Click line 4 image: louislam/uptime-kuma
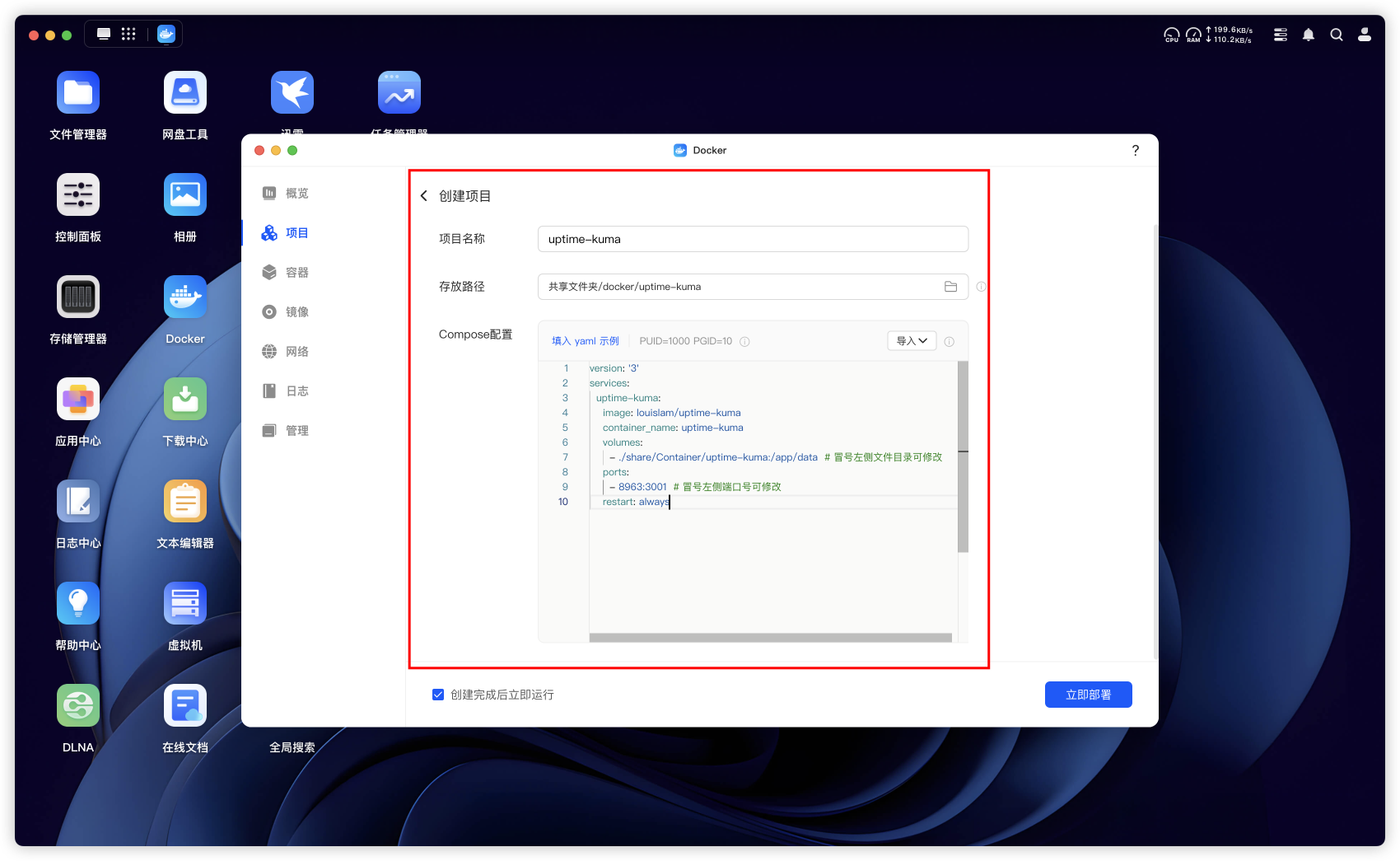 coord(671,413)
